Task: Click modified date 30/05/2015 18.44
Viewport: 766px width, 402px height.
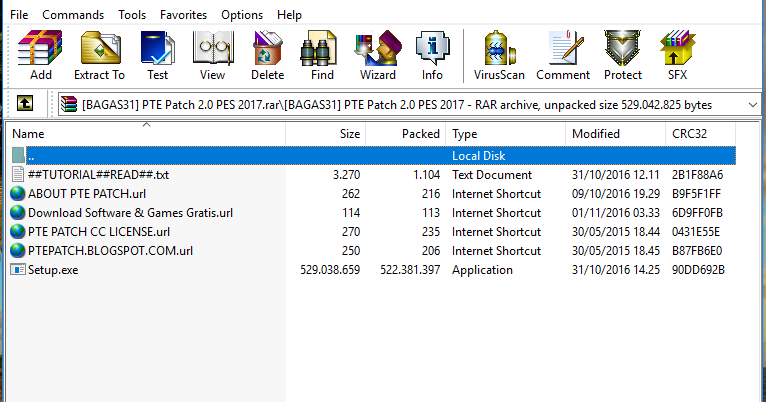Action: click(x=616, y=232)
